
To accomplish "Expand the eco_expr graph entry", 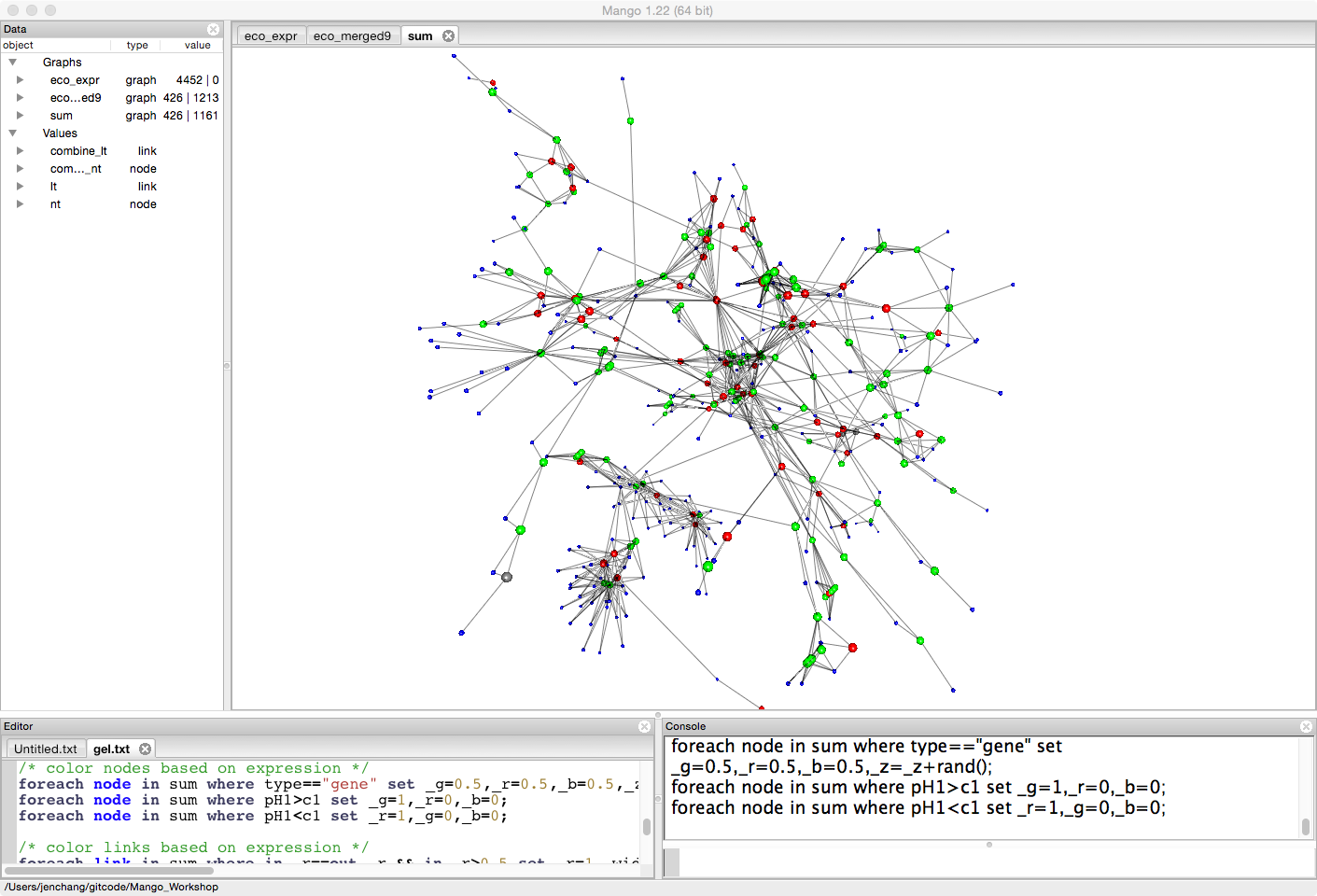I will pos(20,80).
